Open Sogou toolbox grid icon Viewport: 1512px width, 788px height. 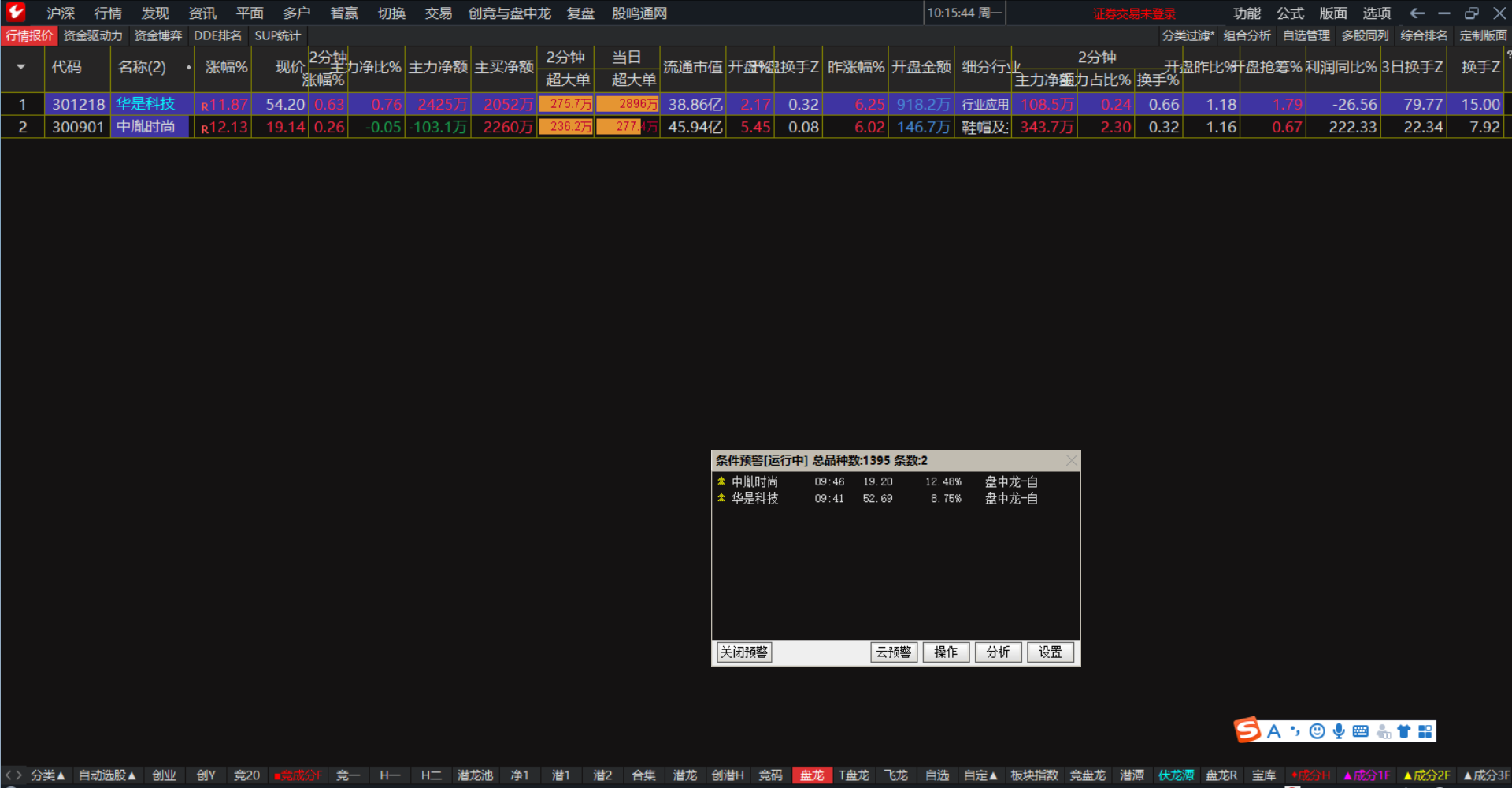[1425, 731]
